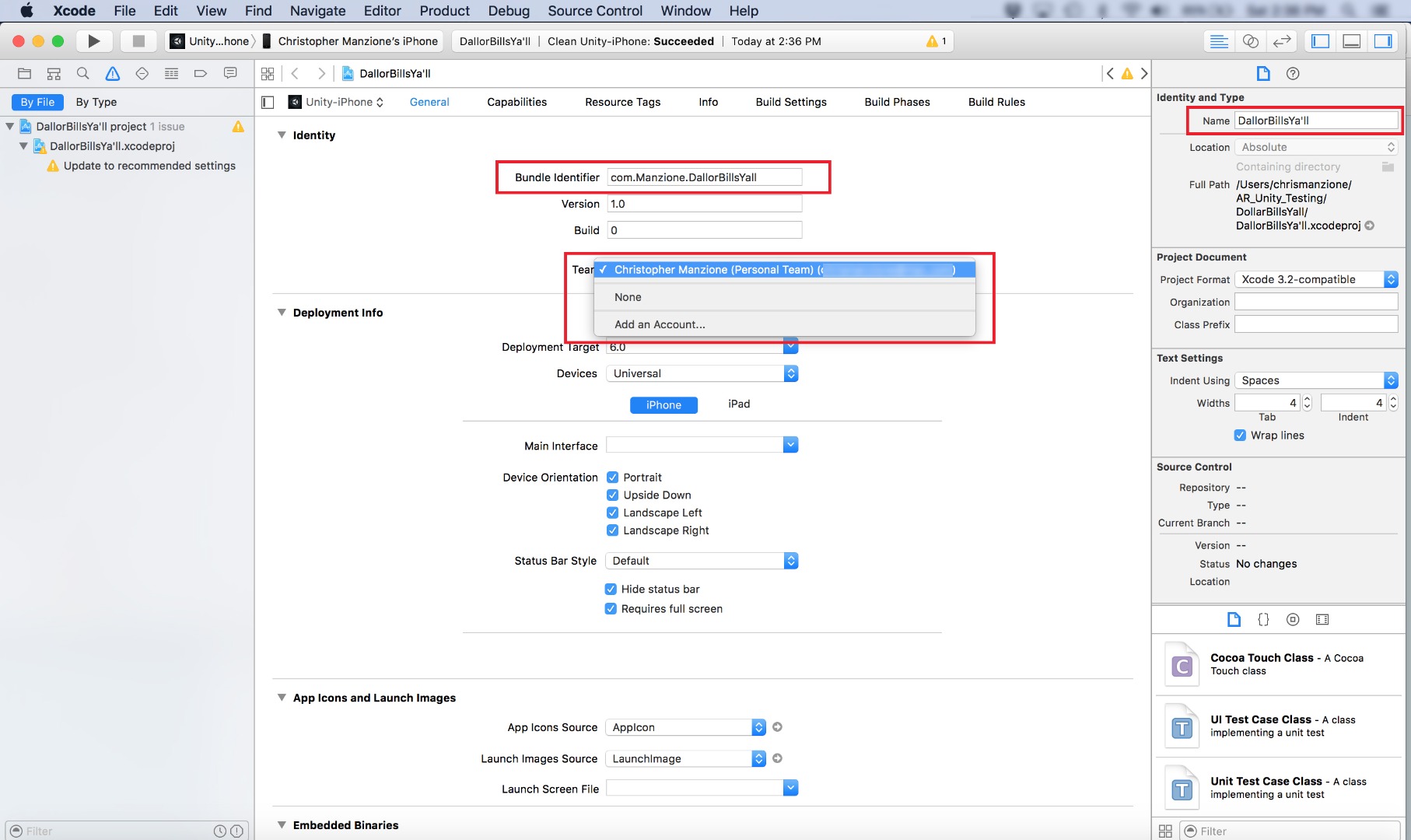The width and height of the screenshot is (1411, 840).
Task: Open the File Template library
Action: point(1234,619)
